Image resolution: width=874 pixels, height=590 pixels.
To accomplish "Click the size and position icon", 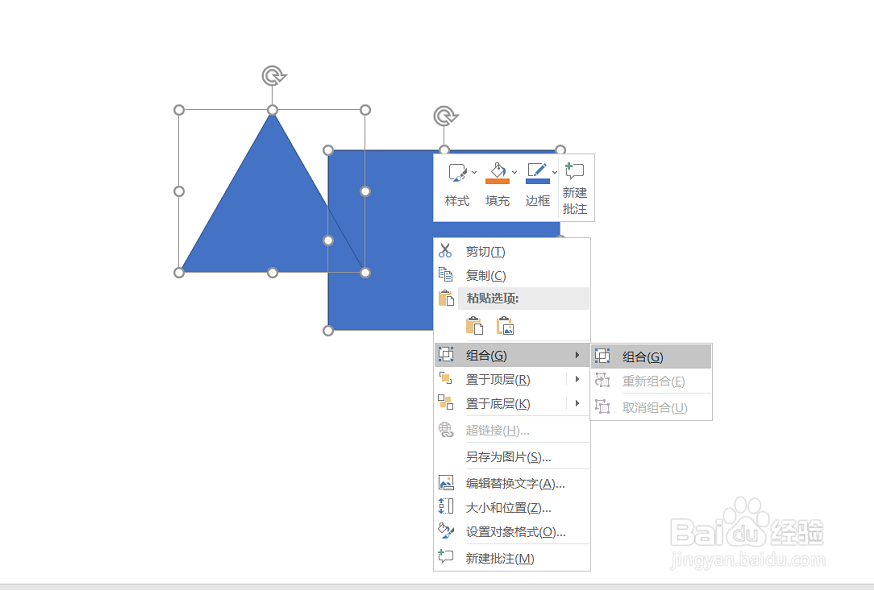I will (x=446, y=506).
